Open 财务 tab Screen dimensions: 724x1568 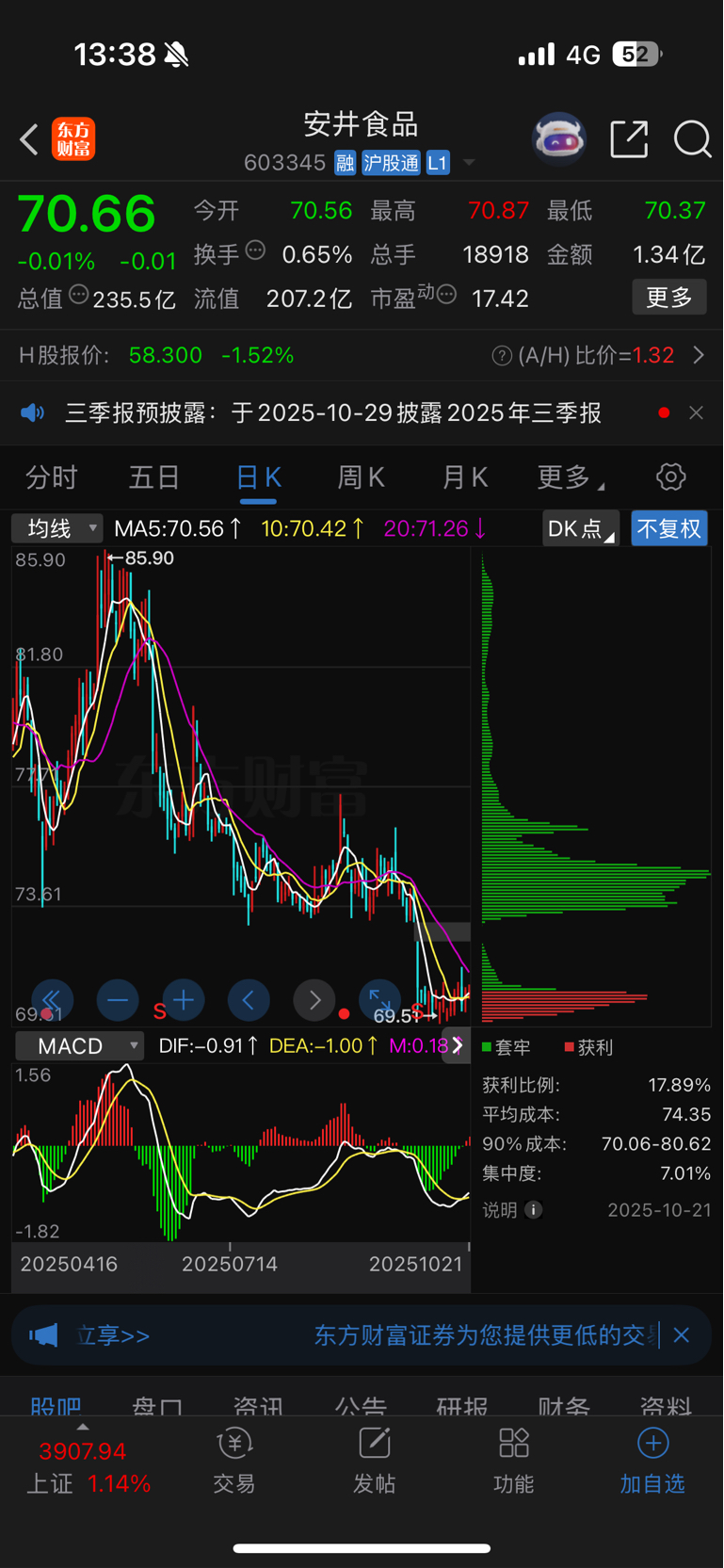pyautogui.click(x=564, y=1405)
